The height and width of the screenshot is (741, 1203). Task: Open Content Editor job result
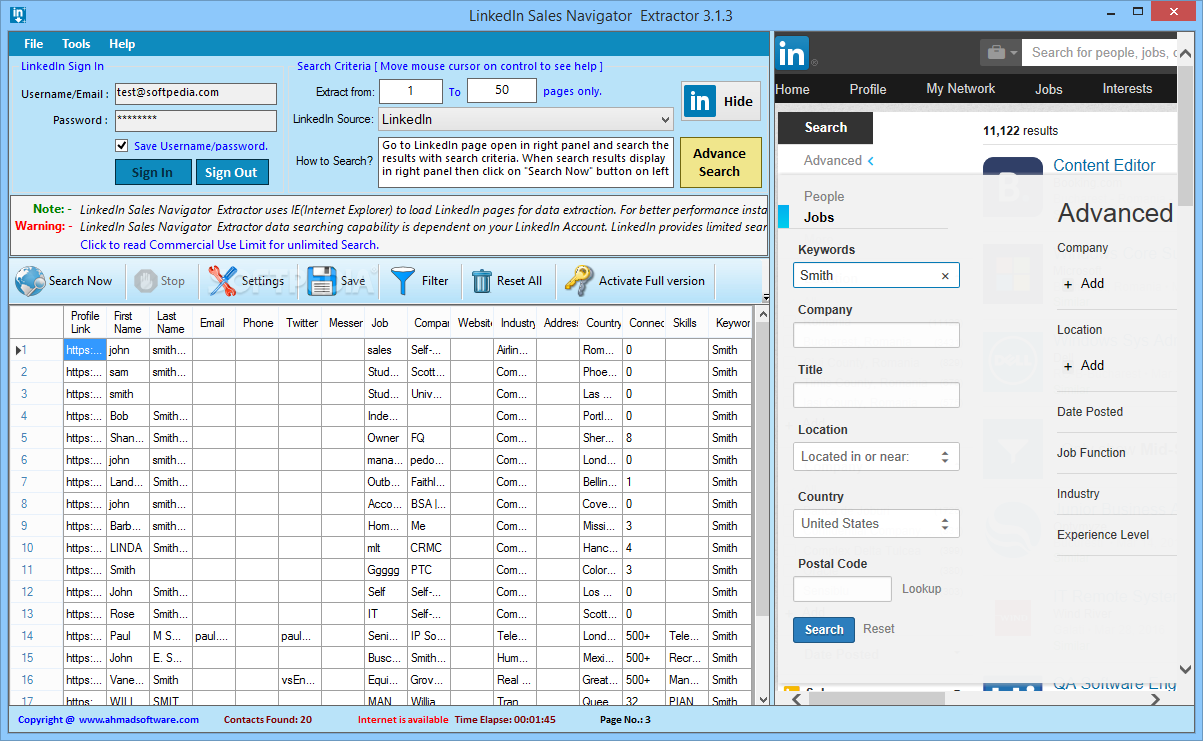[x=1104, y=166]
